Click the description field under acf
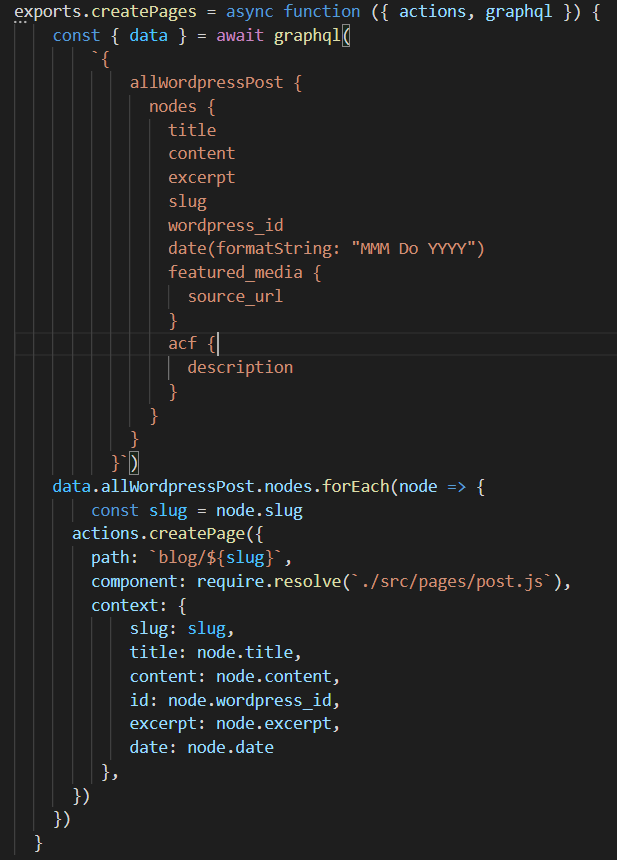 tap(240, 367)
